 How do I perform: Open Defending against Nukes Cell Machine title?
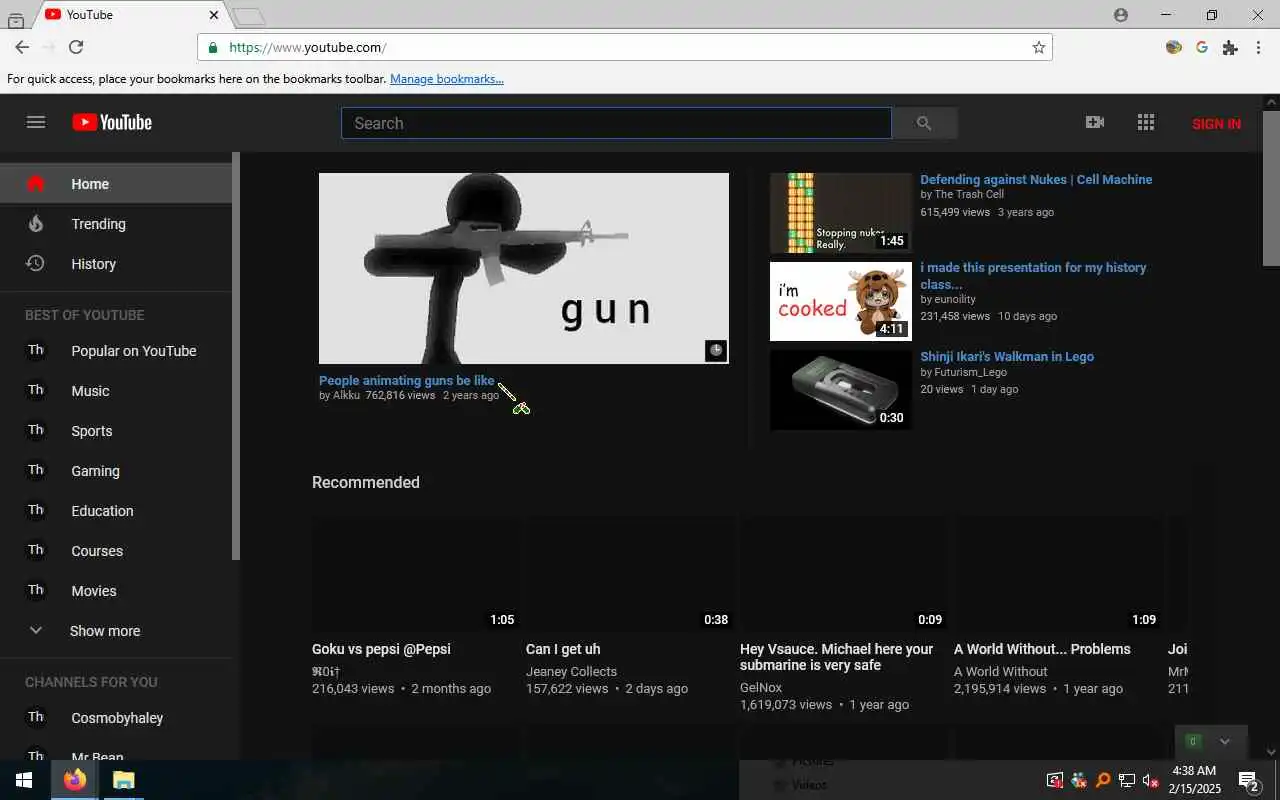[1036, 179]
